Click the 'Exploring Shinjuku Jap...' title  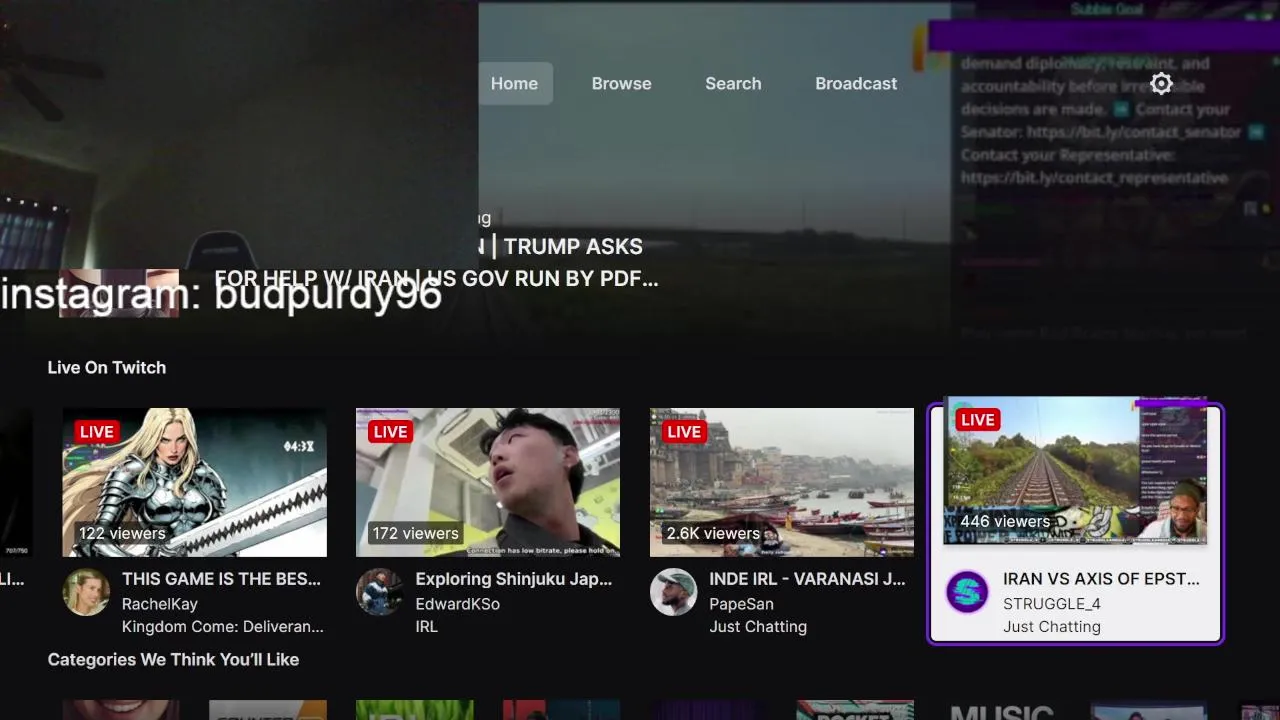tap(513, 579)
